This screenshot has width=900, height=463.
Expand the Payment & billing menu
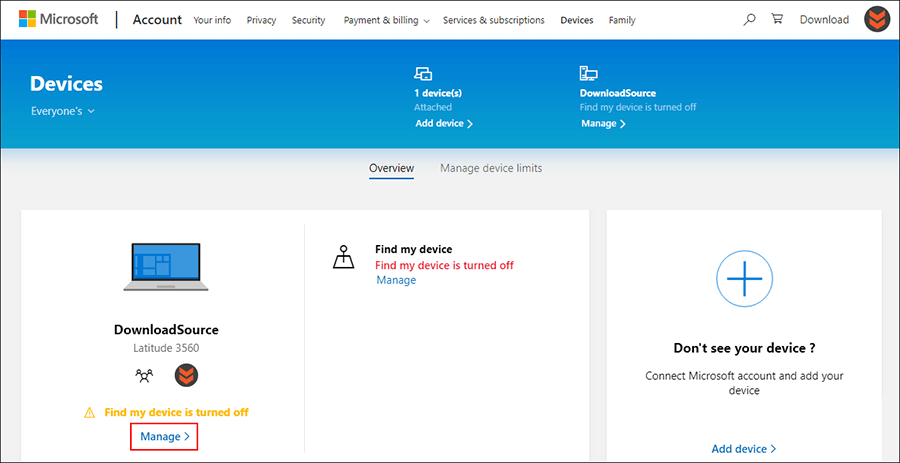point(387,20)
